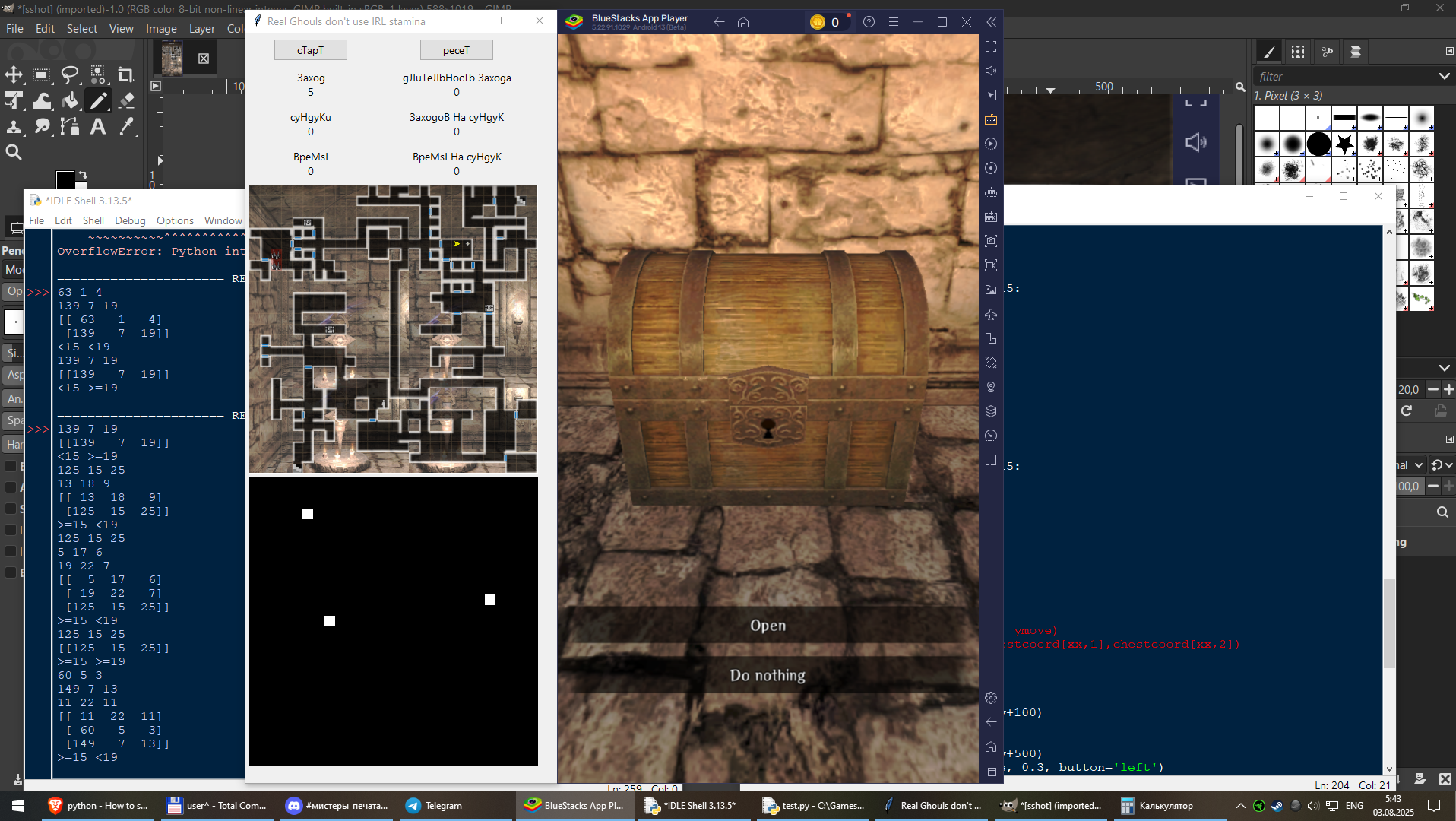1456x821 pixels.
Task: Open IDLE Shell's Shell menu
Action: click(x=93, y=220)
